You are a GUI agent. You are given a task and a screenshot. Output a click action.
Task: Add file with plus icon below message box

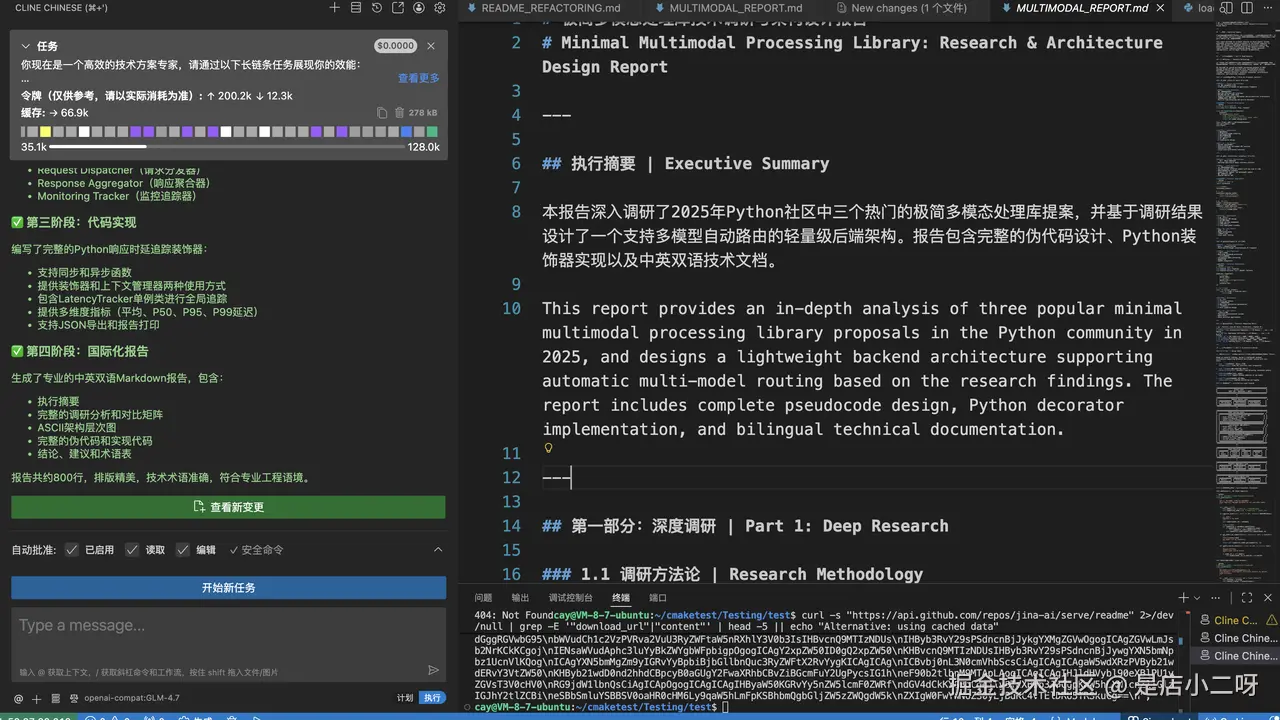pos(36,698)
